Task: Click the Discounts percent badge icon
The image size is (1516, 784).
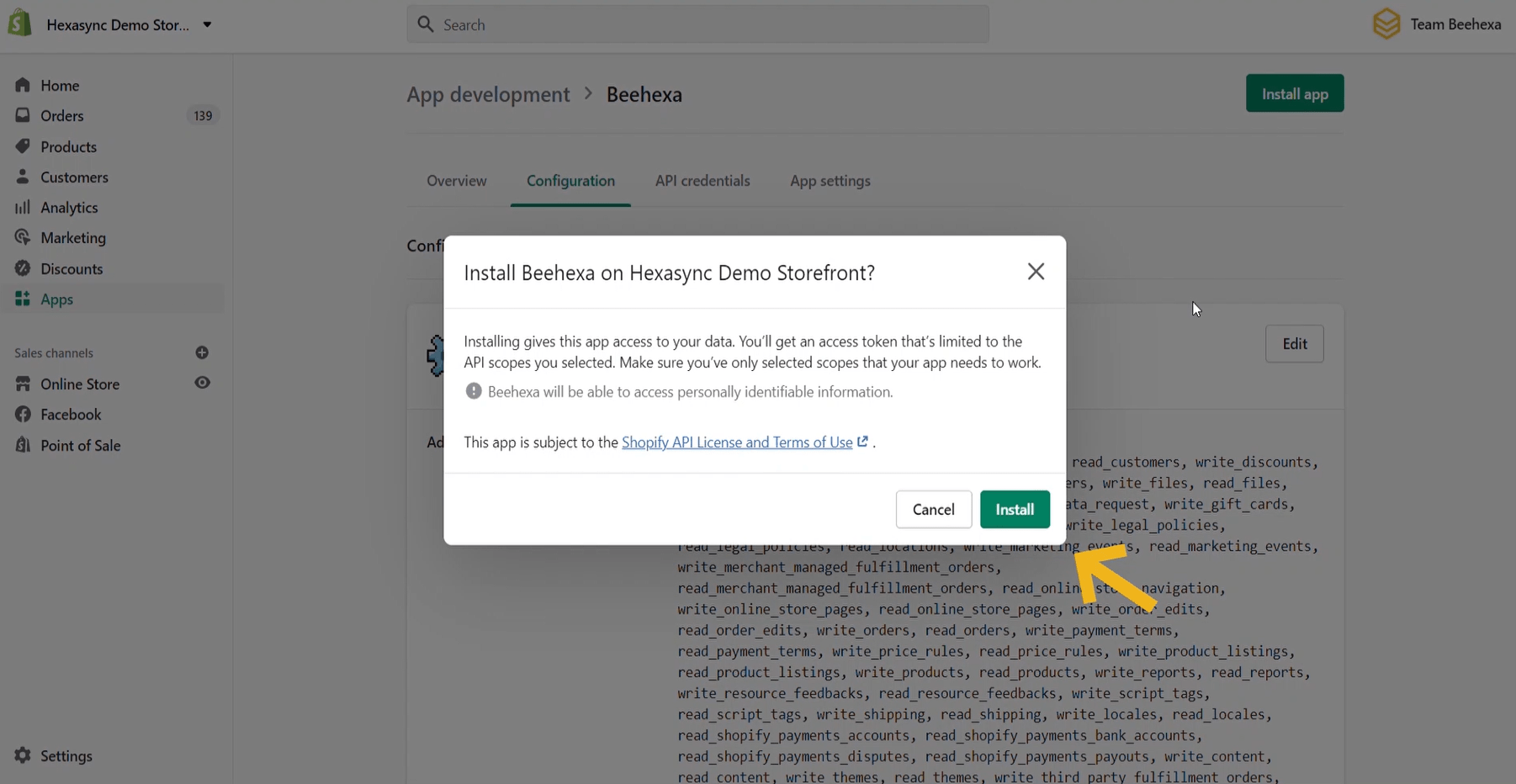Action: [x=23, y=268]
